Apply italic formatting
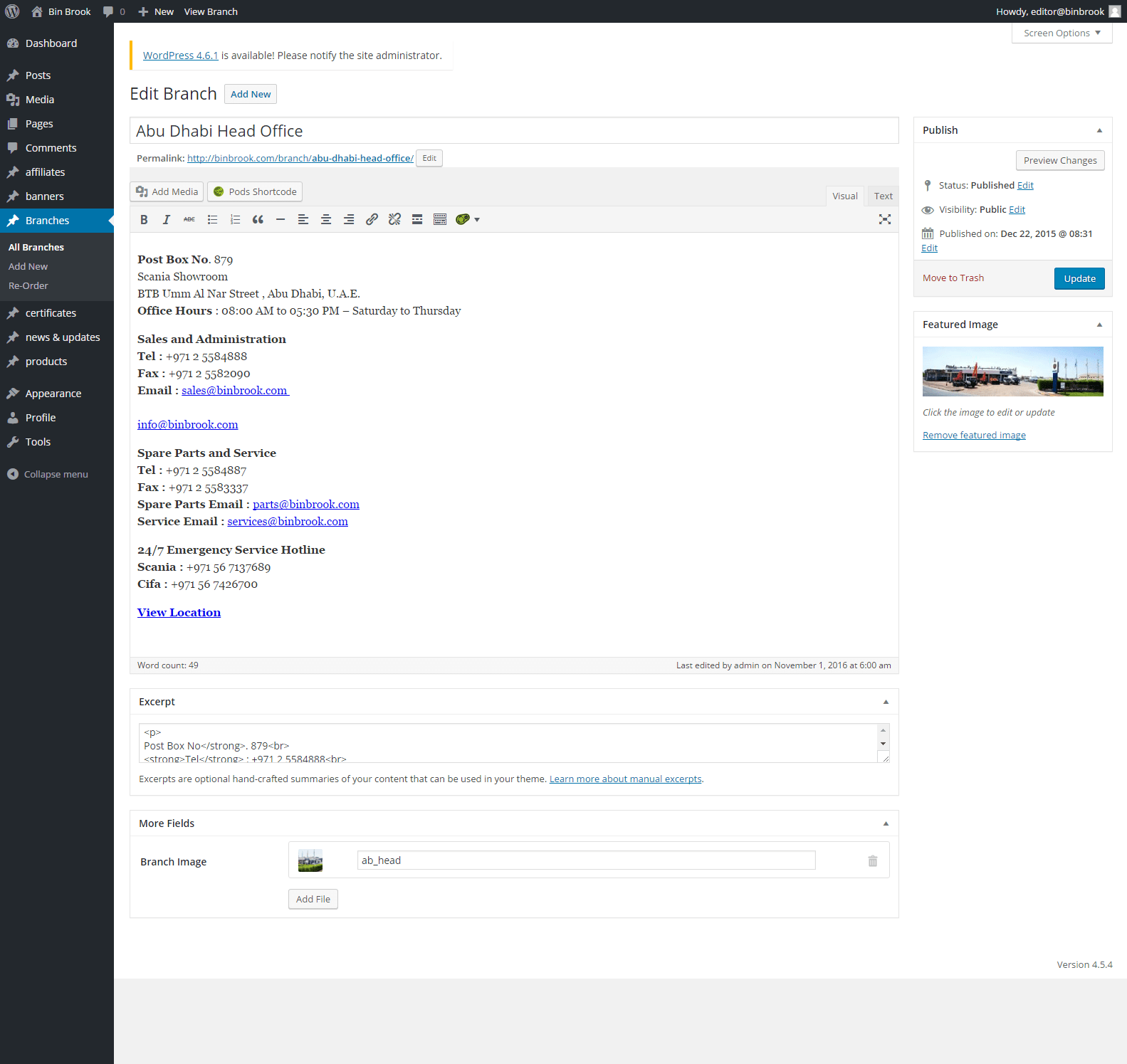Image resolution: width=1127 pixels, height=1064 pixels. click(x=167, y=220)
